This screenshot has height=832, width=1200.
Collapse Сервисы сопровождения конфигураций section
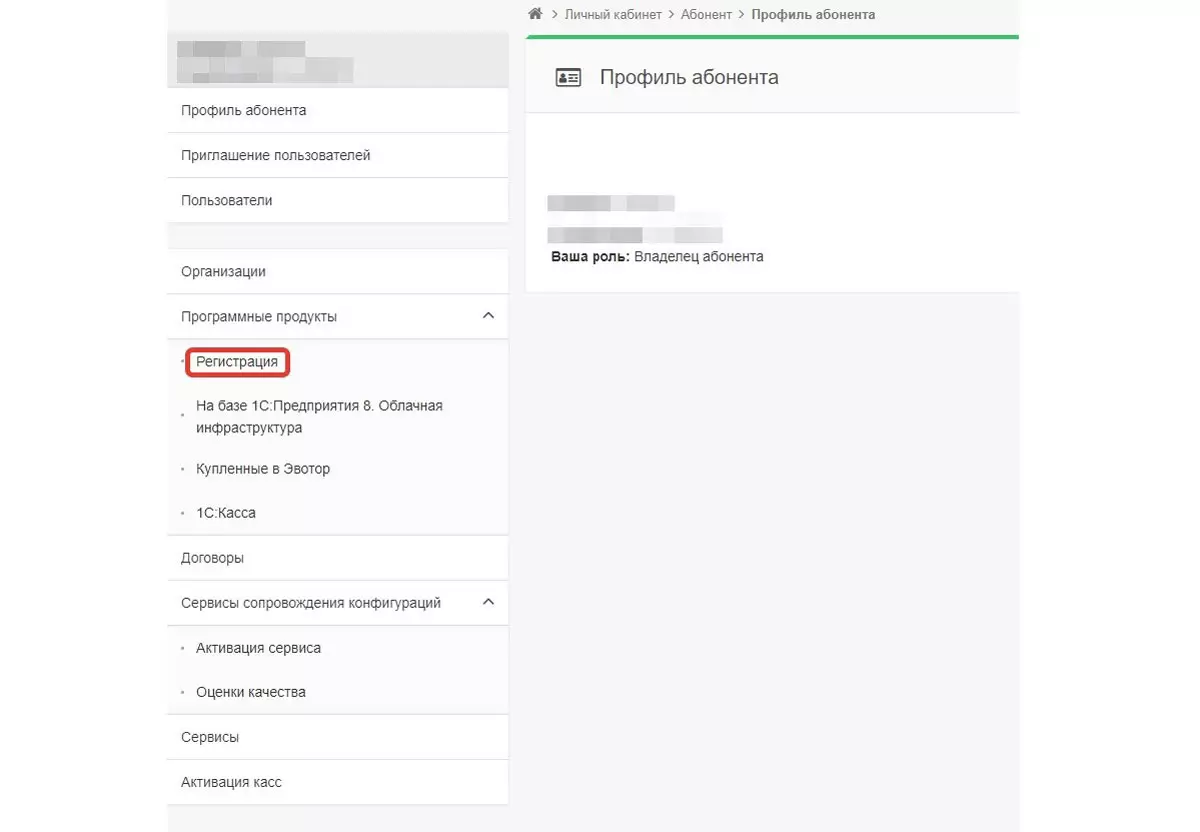[488, 602]
